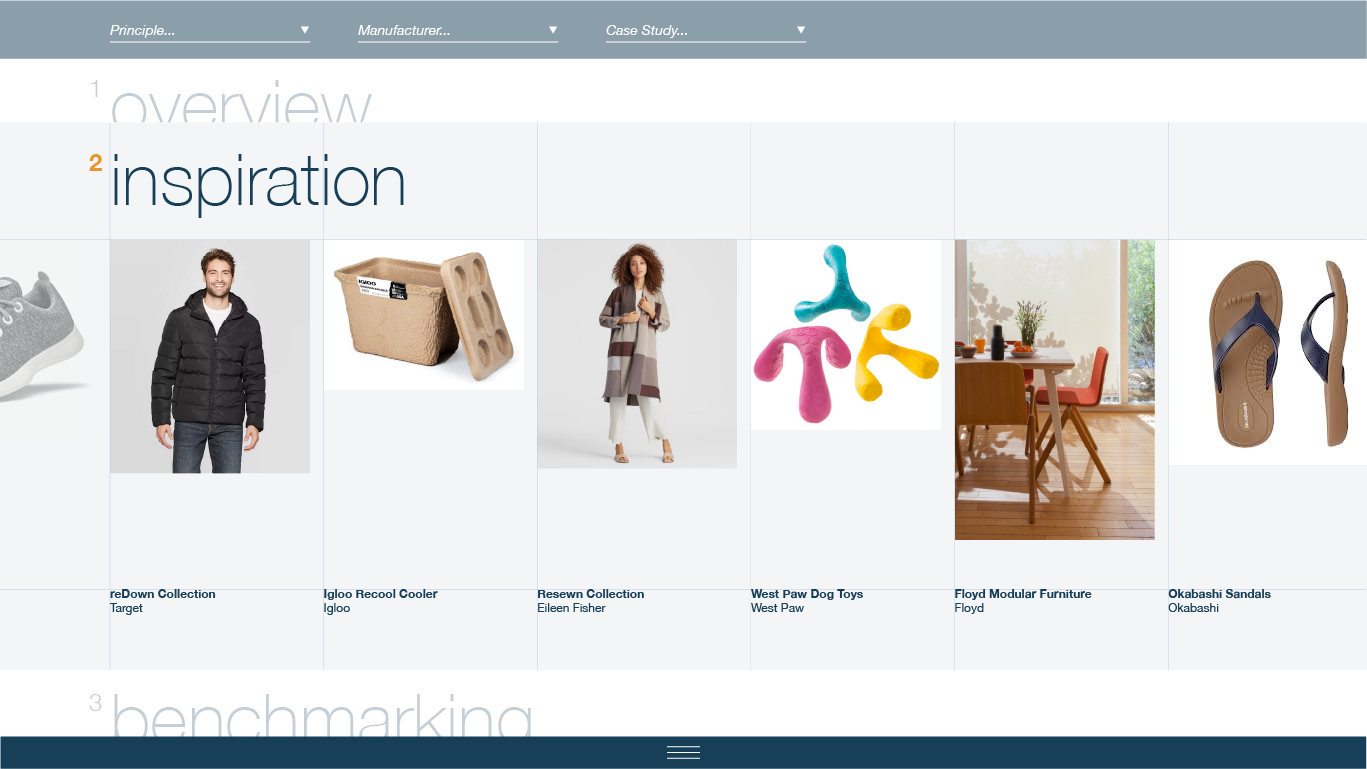The height and width of the screenshot is (769, 1367).
Task: Click section number 3 beside benchmarking
Action: 96,703
